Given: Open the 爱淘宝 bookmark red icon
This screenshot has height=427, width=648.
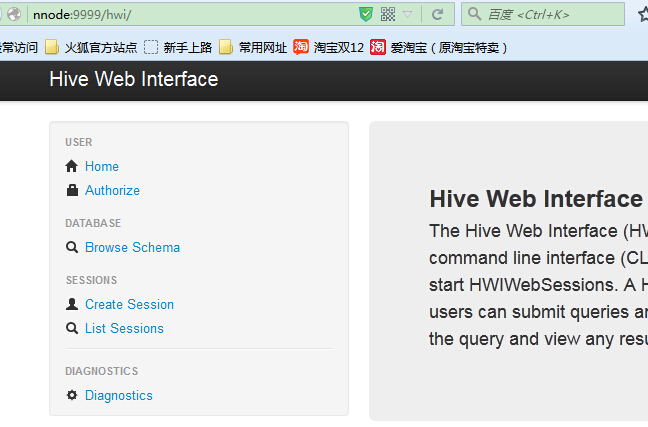Looking at the screenshot, I should pyautogui.click(x=378, y=47).
